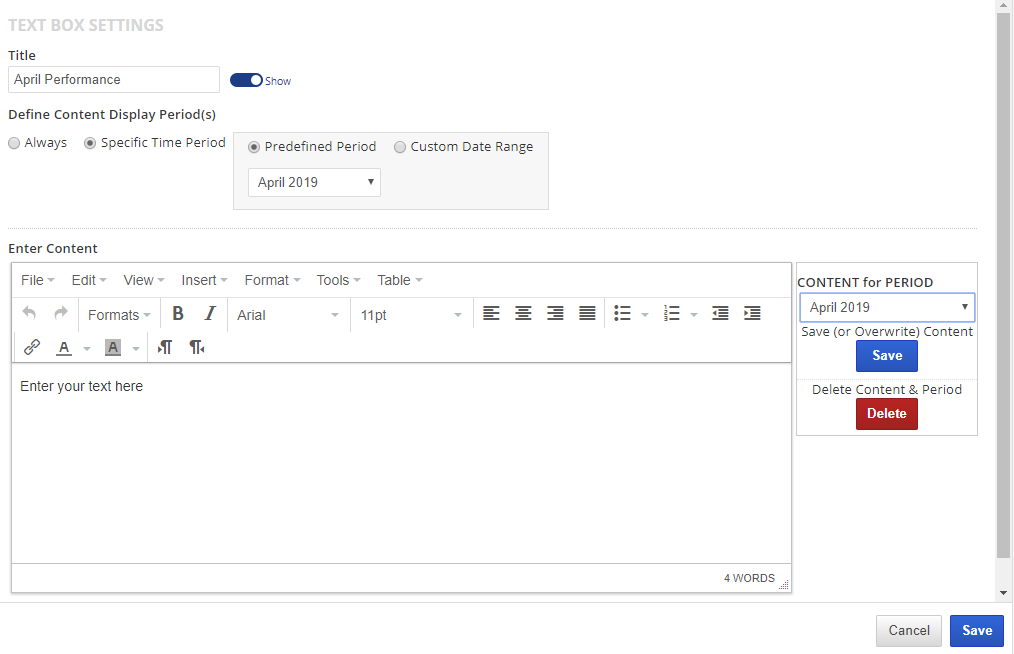Open the Table menu
Viewport: 1014px width, 654px height.
pos(399,280)
